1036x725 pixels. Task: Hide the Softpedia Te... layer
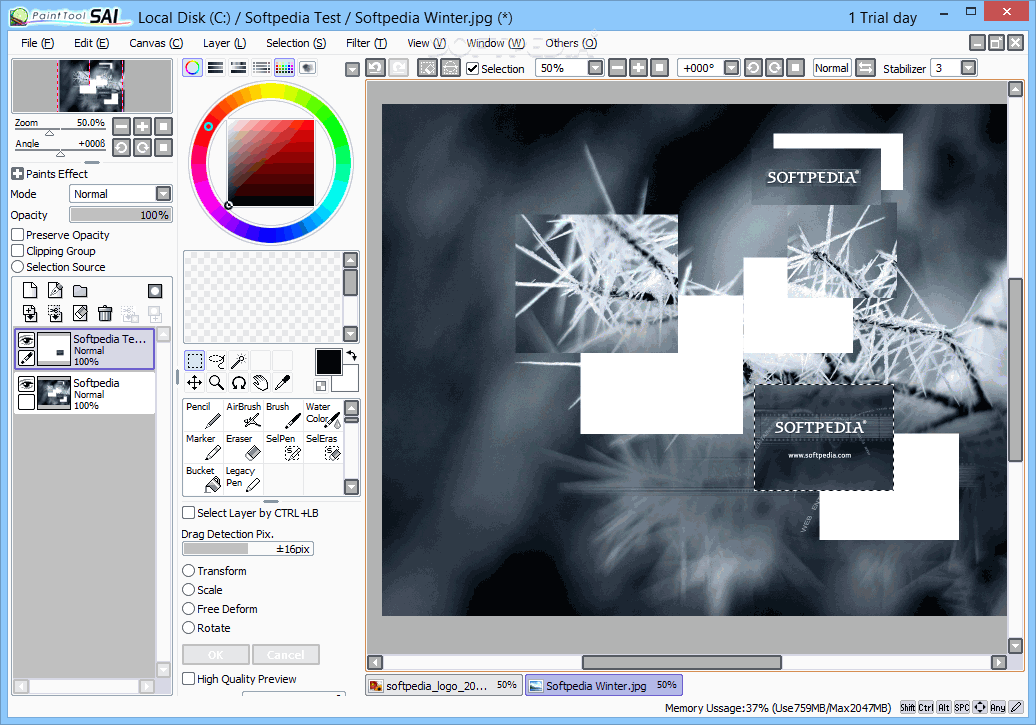pos(26,340)
